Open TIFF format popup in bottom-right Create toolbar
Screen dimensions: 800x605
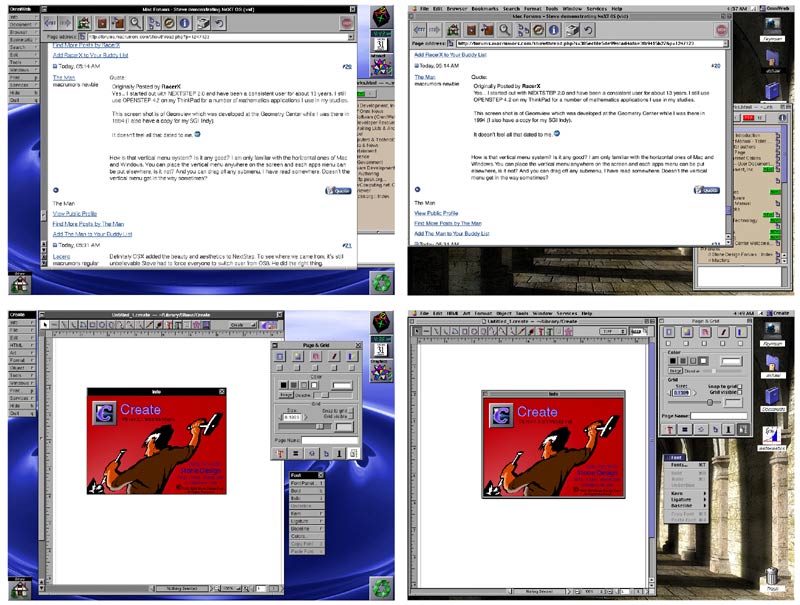(613, 332)
